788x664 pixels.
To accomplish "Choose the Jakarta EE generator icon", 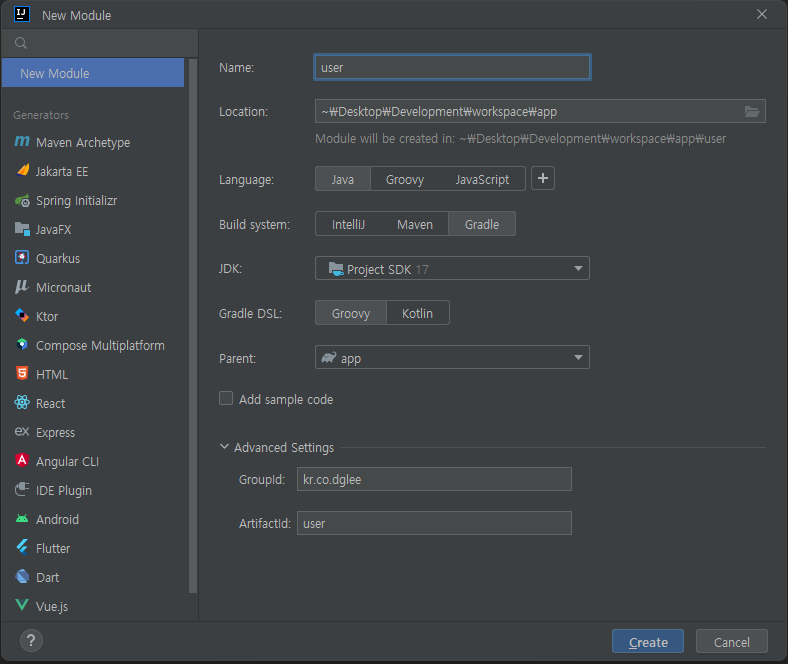I will point(23,171).
